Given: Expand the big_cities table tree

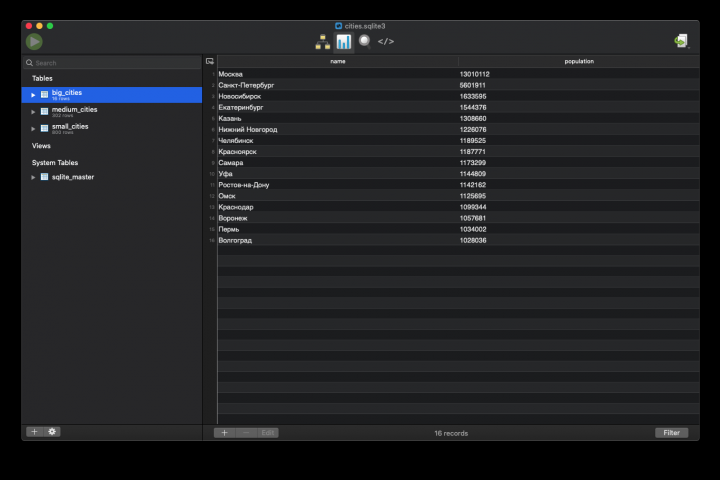Looking at the screenshot, I should pyautogui.click(x=33, y=95).
